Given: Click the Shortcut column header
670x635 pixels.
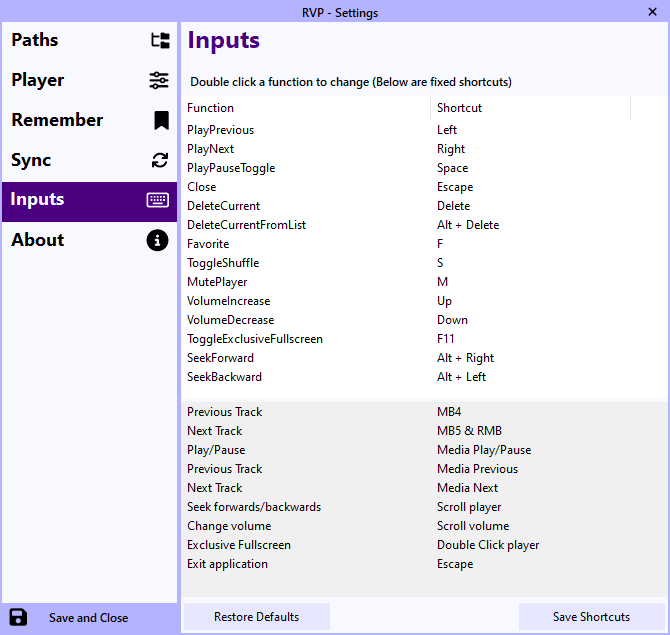Looking at the screenshot, I should pos(459,108).
